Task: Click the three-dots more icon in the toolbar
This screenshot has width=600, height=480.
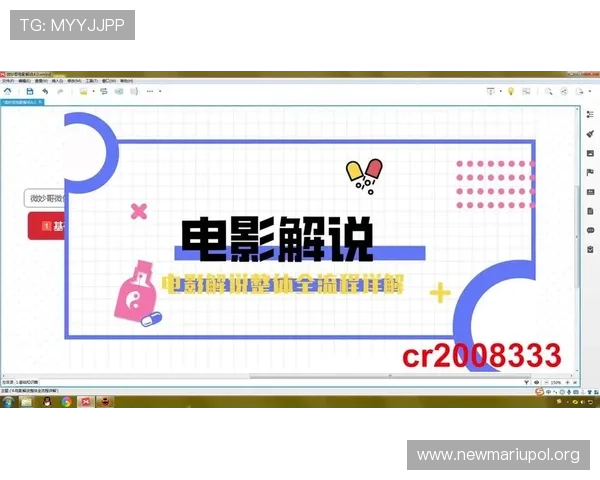Action: [150, 91]
